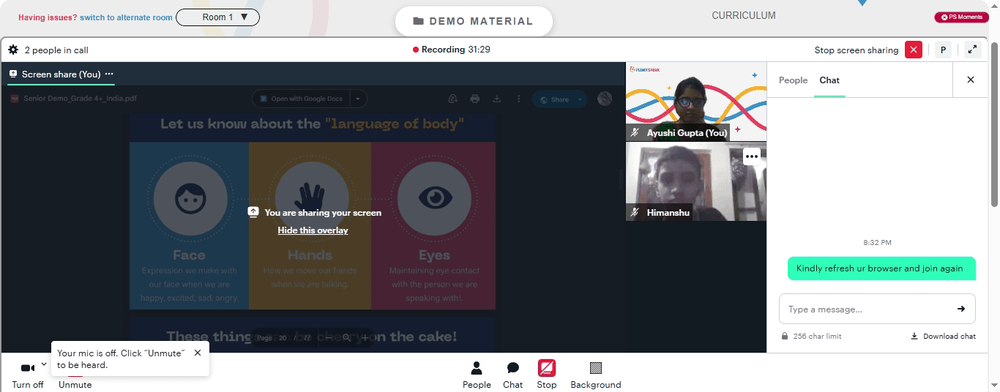Click the P button in header

tap(943, 50)
